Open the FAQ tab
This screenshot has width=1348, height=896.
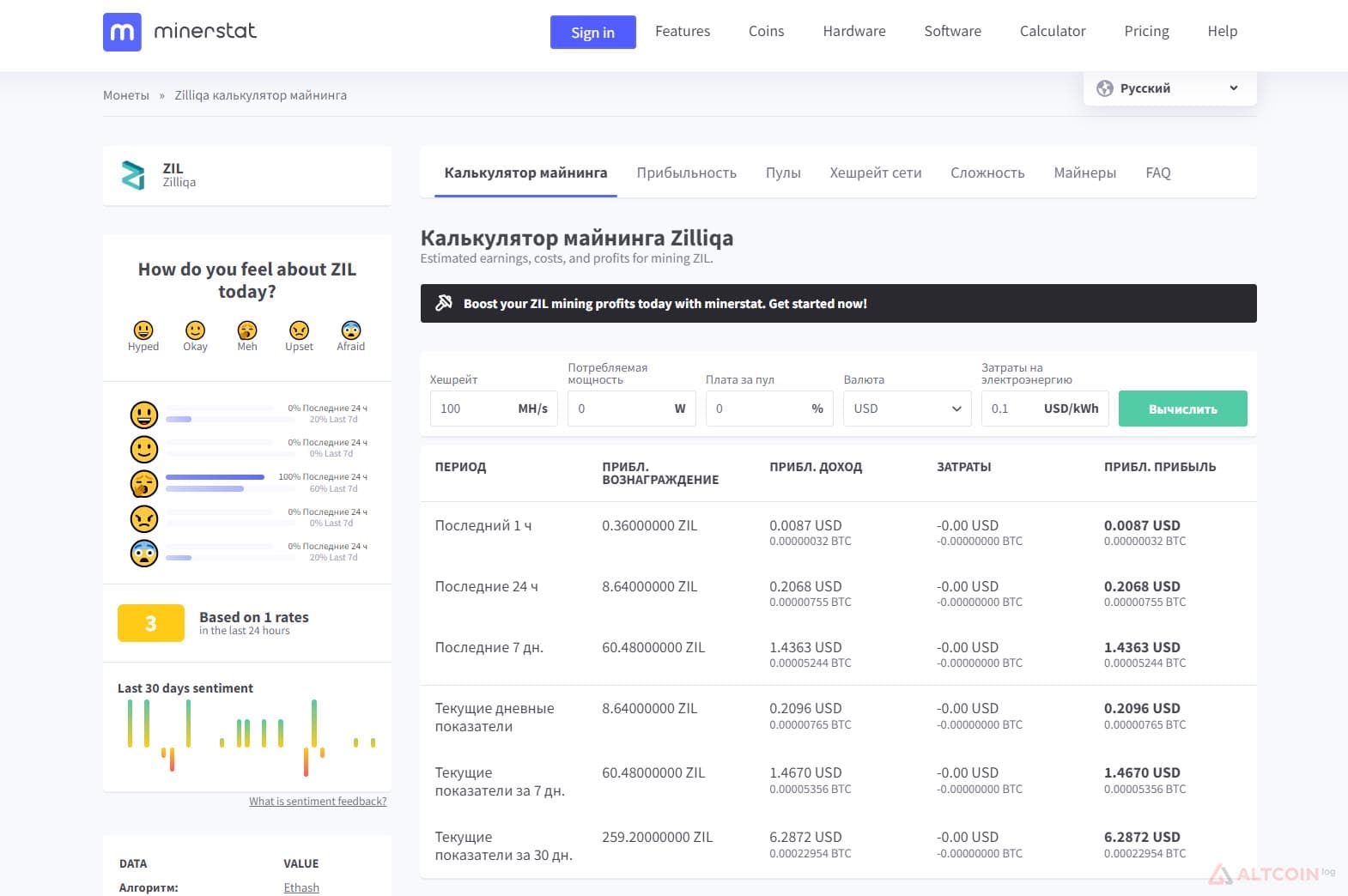(x=1157, y=173)
